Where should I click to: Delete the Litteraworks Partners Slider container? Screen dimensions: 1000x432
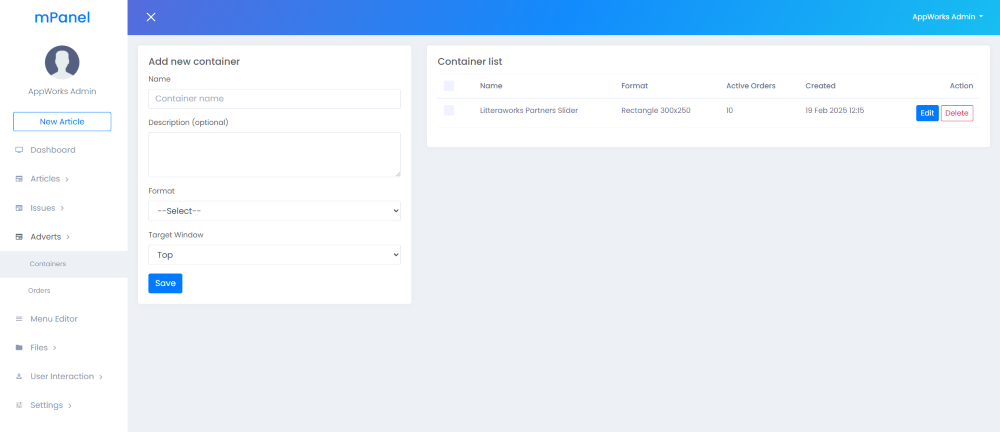(x=957, y=113)
